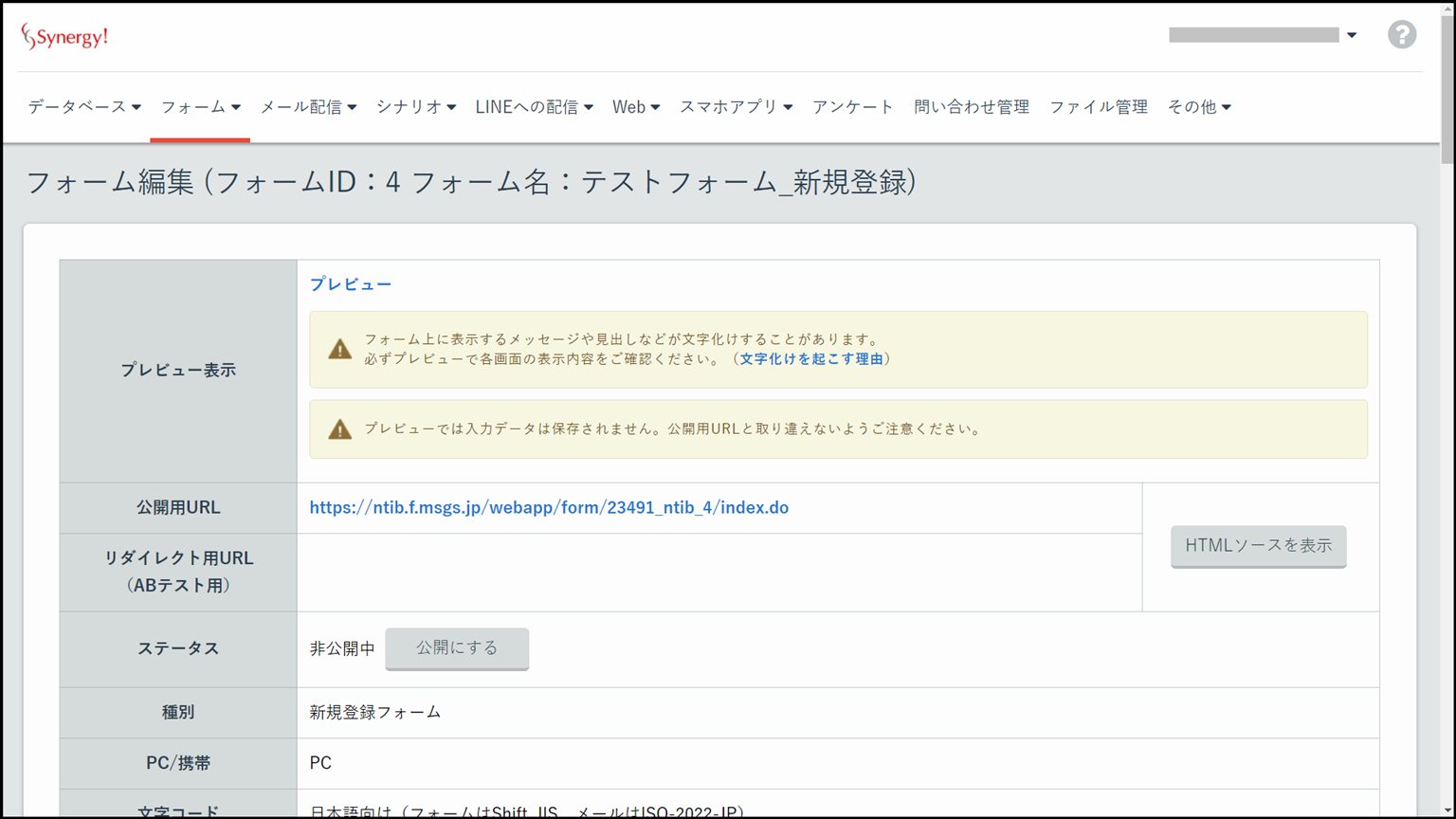Open the help question mark icon

coord(1402,35)
